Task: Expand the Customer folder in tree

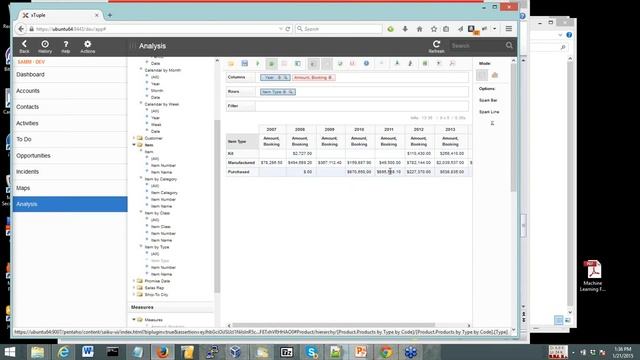Action: coord(134,138)
